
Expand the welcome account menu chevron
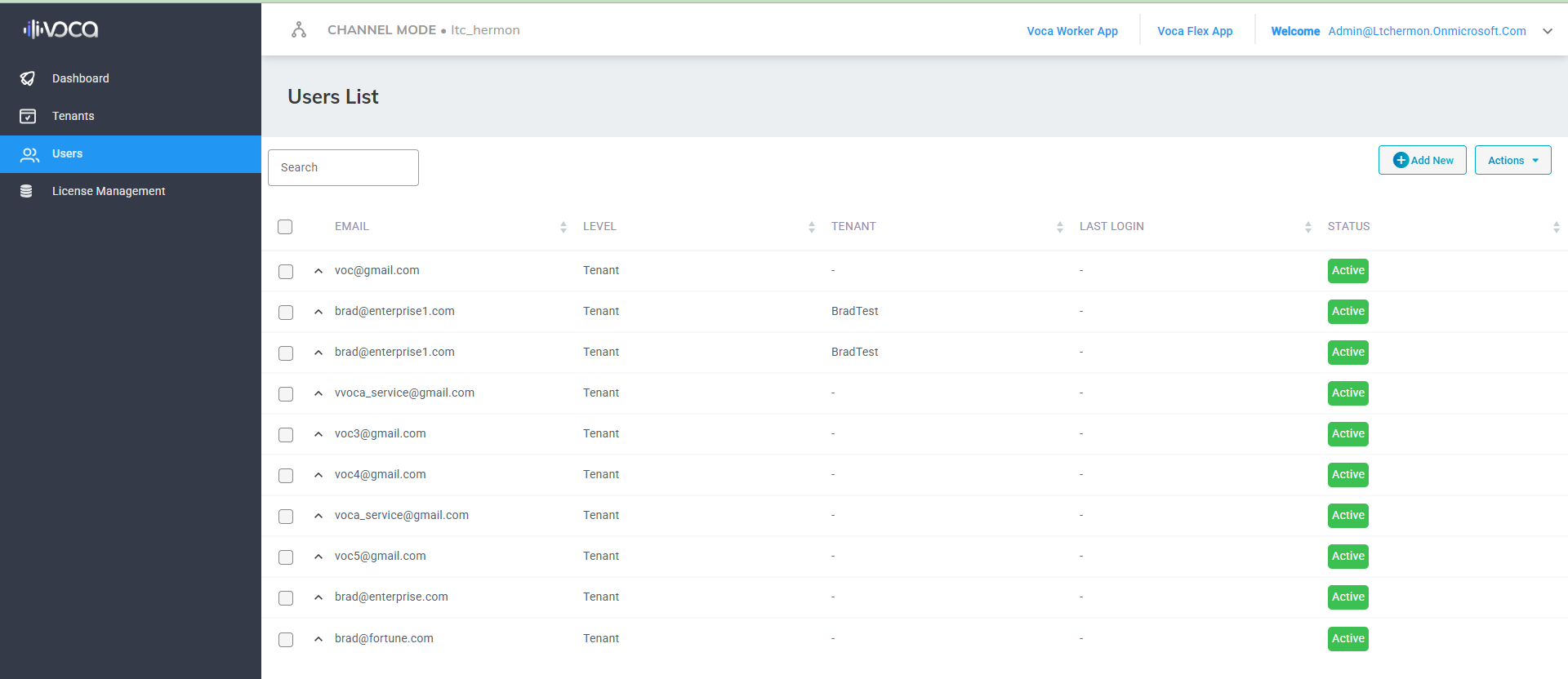point(1547,31)
